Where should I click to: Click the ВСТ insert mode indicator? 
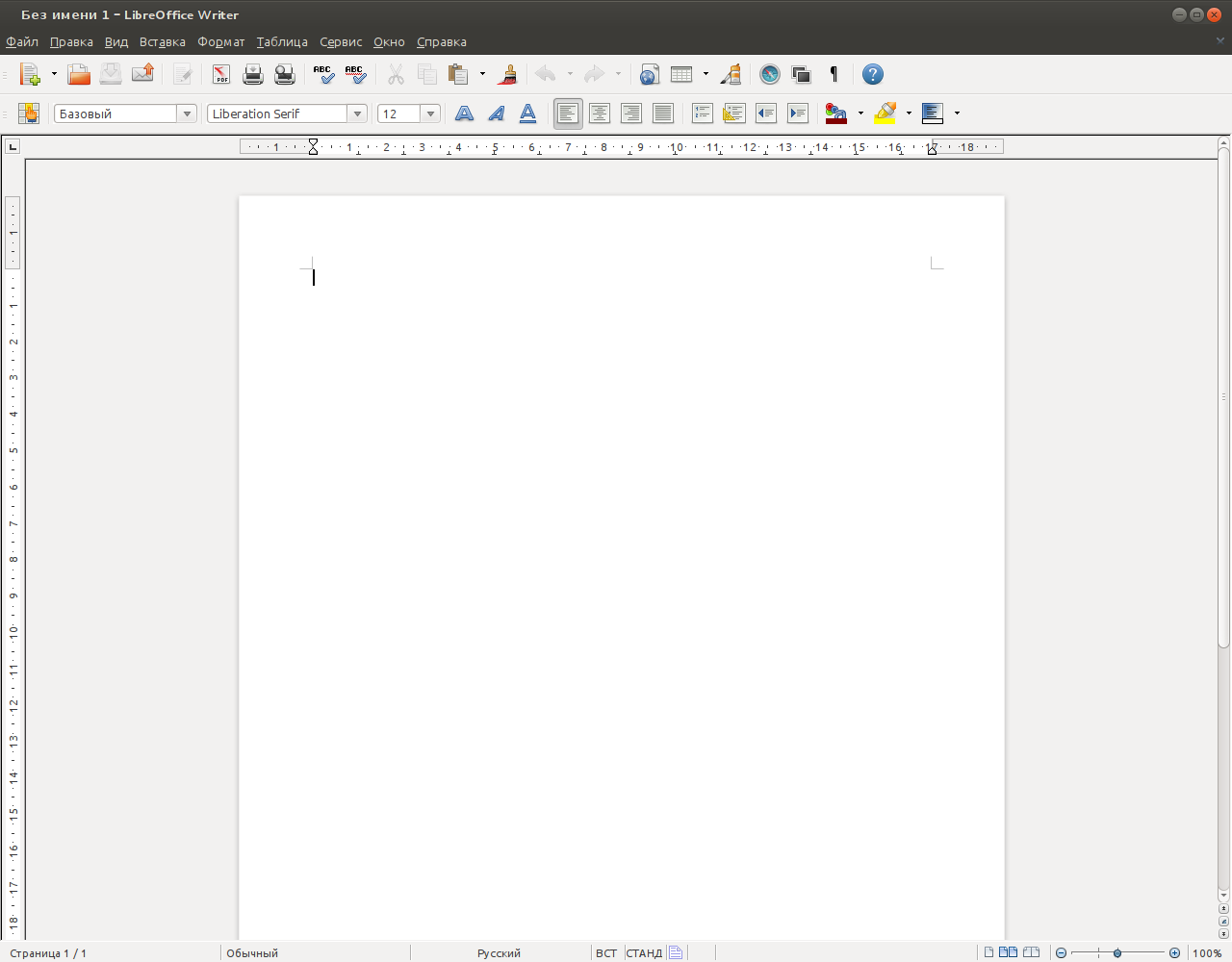tap(605, 953)
